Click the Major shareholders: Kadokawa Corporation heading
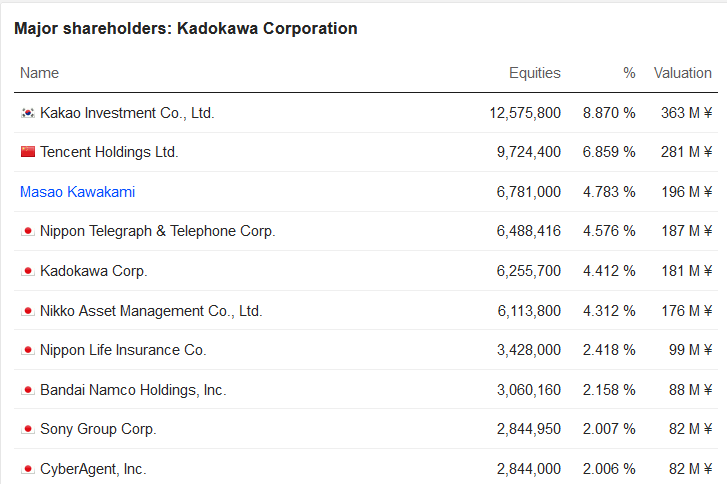 (185, 29)
